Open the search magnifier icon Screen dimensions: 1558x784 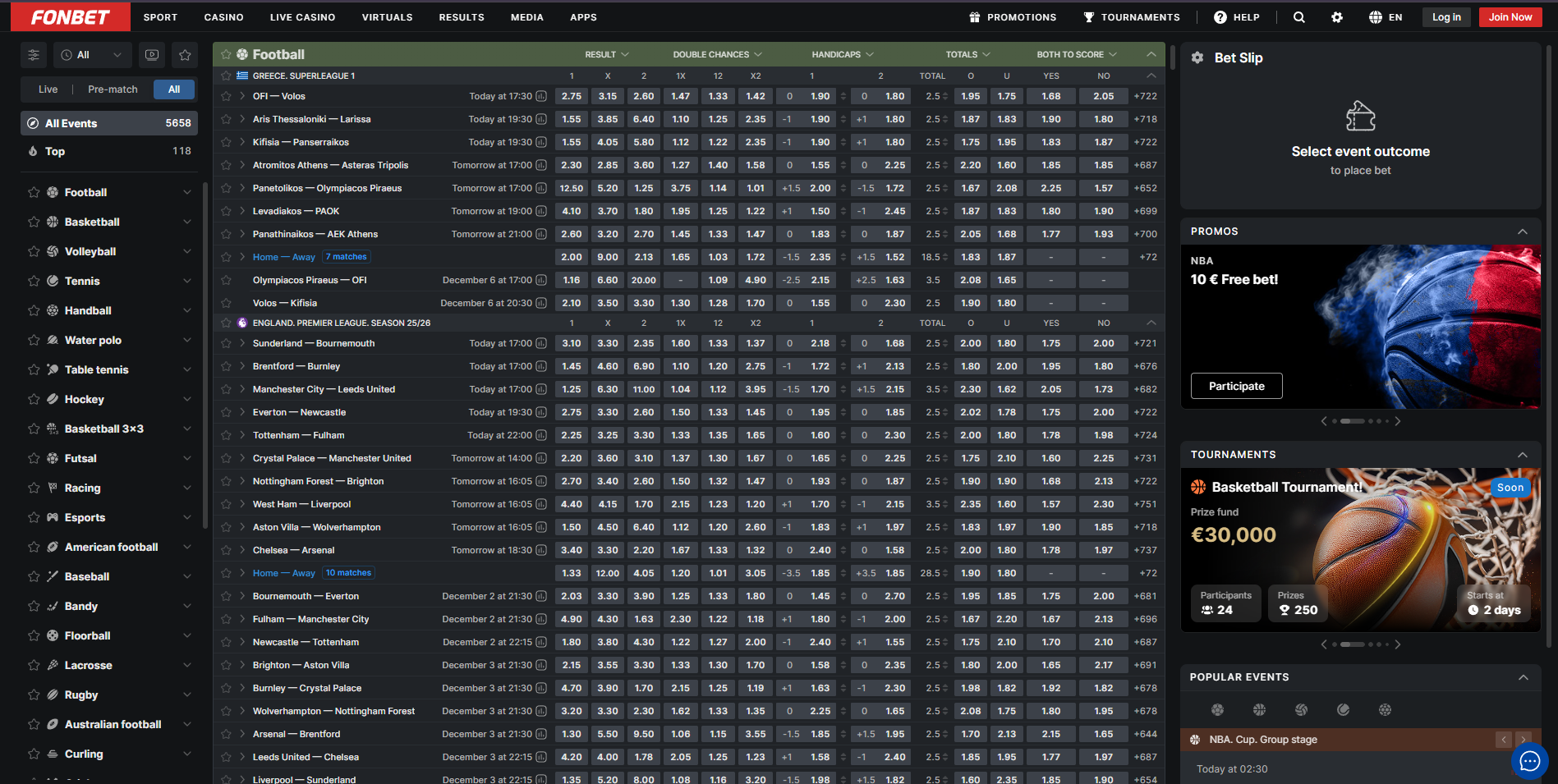[1298, 17]
